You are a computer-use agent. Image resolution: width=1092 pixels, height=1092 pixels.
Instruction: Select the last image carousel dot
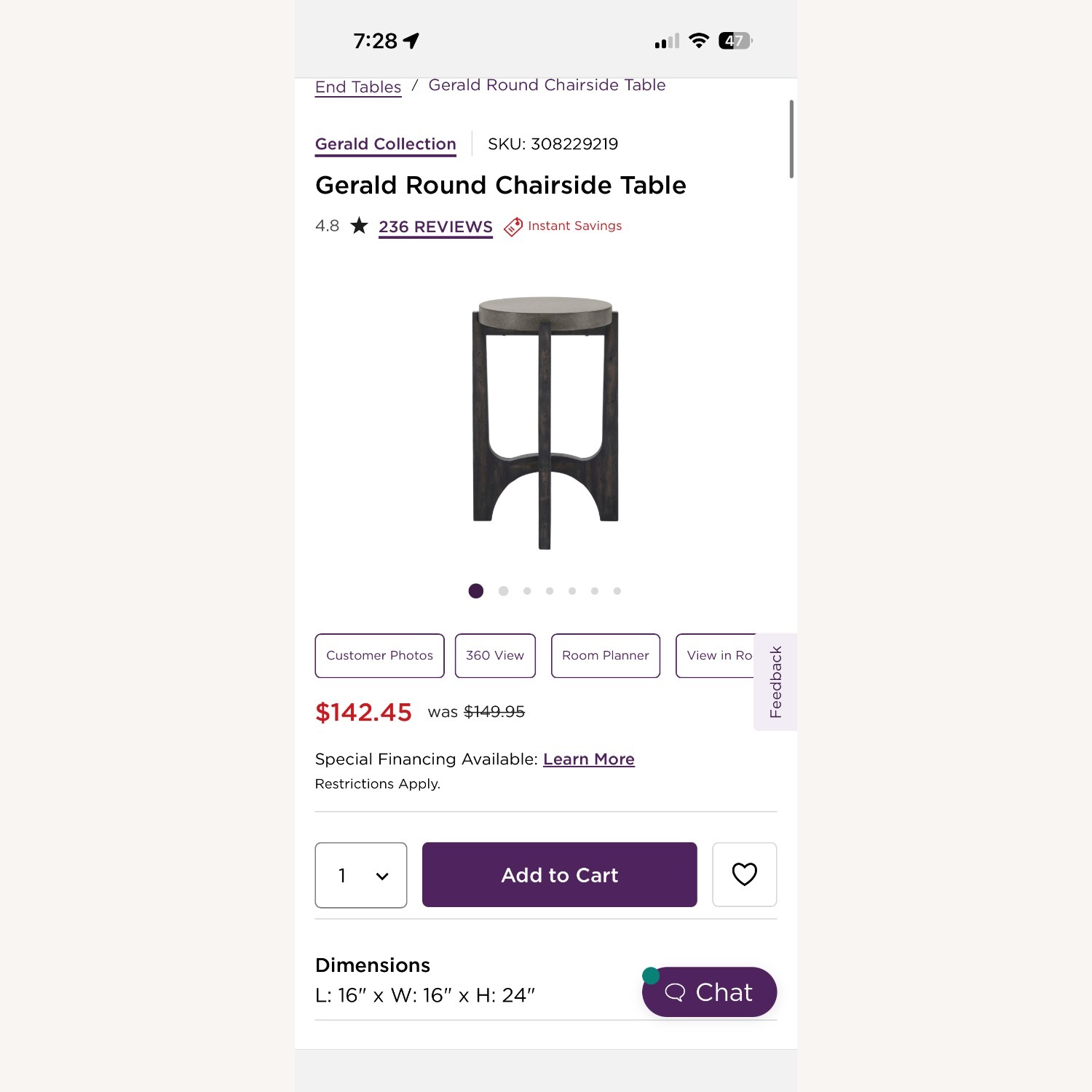tap(617, 591)
